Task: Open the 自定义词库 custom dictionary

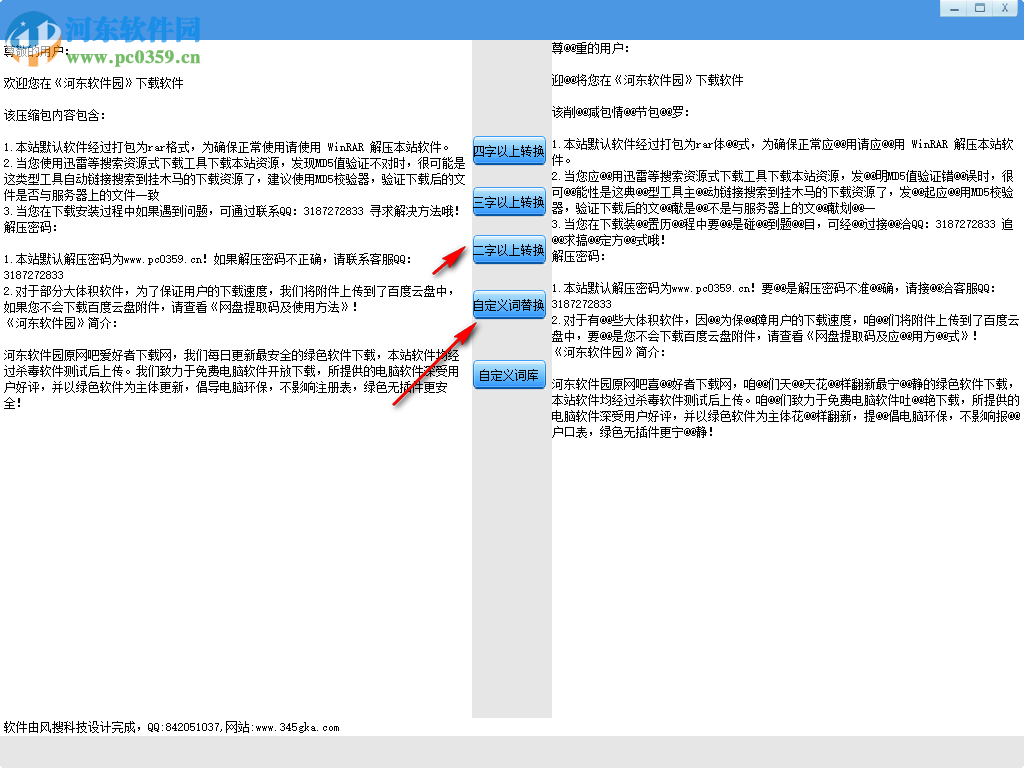Action: tap(509, 375)
